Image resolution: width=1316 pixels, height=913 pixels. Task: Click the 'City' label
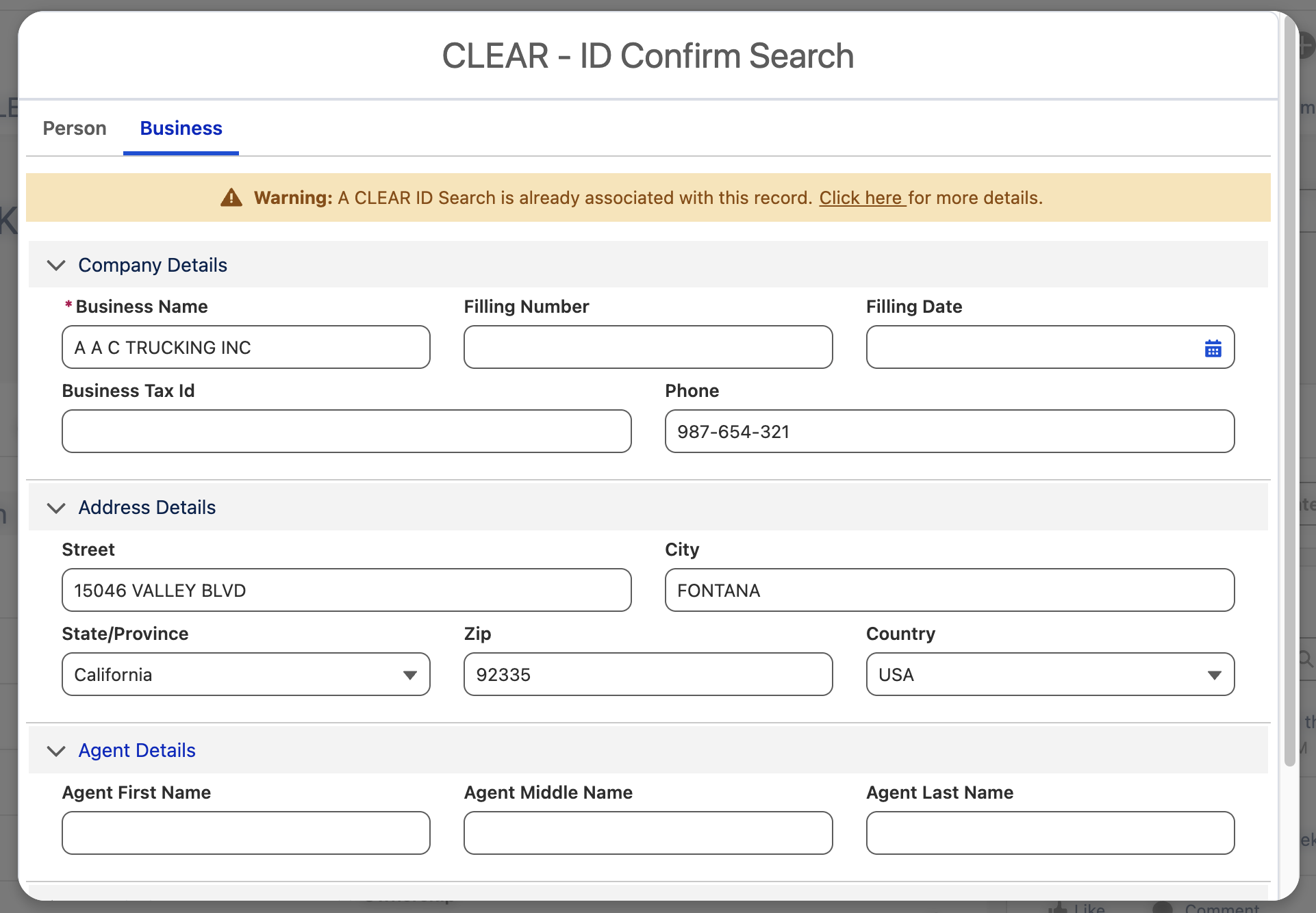click(x=682, y=550)
